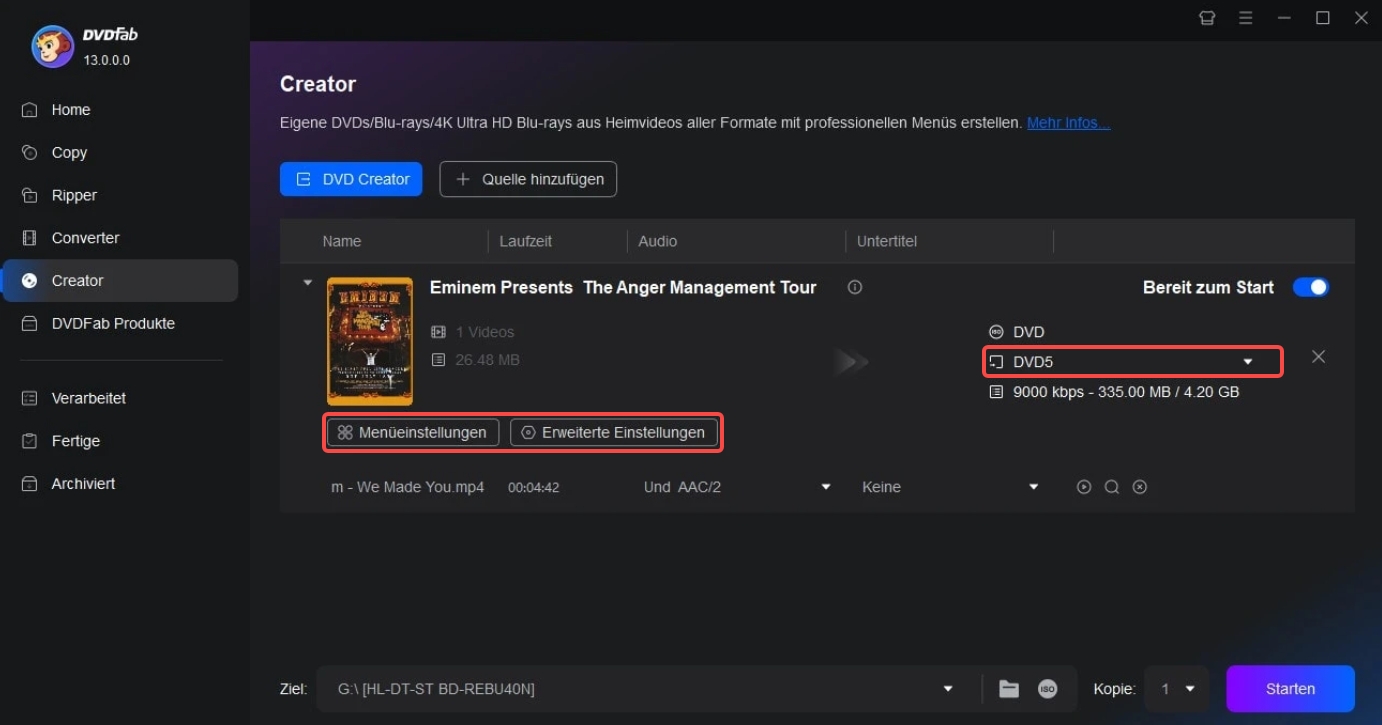Open the hamburger menu in title bar
The width and height of the screenshot is (1382, 725).
(x=1245, y=18)
